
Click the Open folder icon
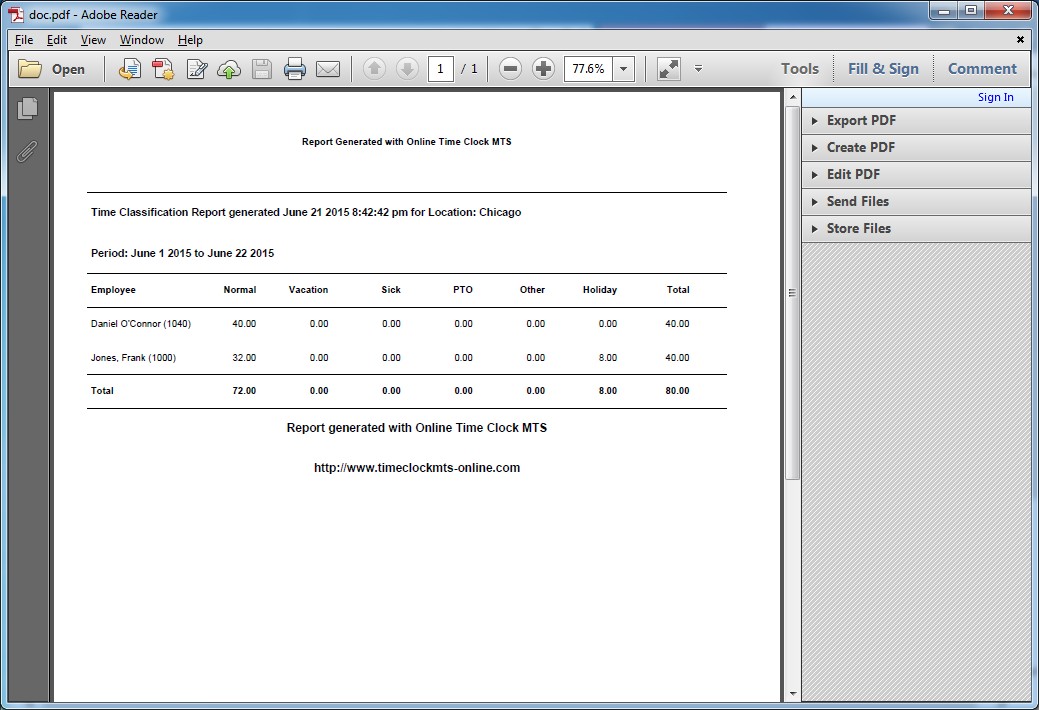tap(30, 69)
